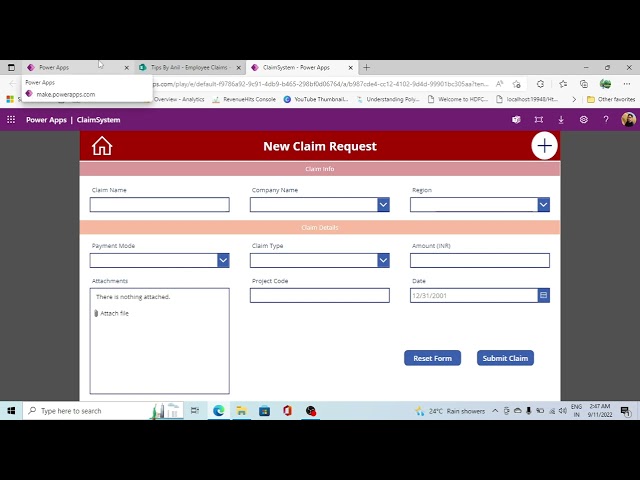
Task: Click the Reset Form button
Action: click(x=432, y=358)
